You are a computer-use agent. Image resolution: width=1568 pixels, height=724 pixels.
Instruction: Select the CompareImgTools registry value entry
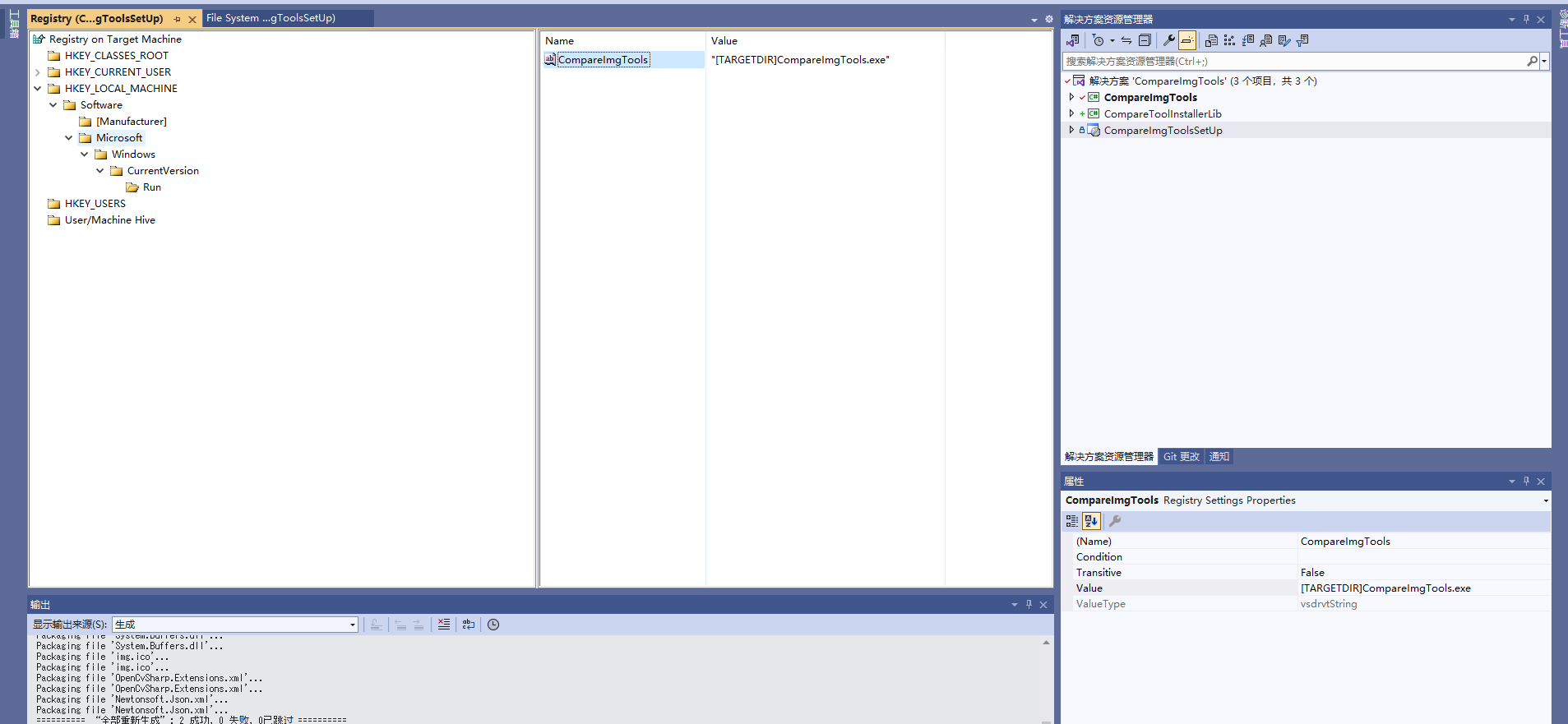pyautogui.click(x=603, y=60)
